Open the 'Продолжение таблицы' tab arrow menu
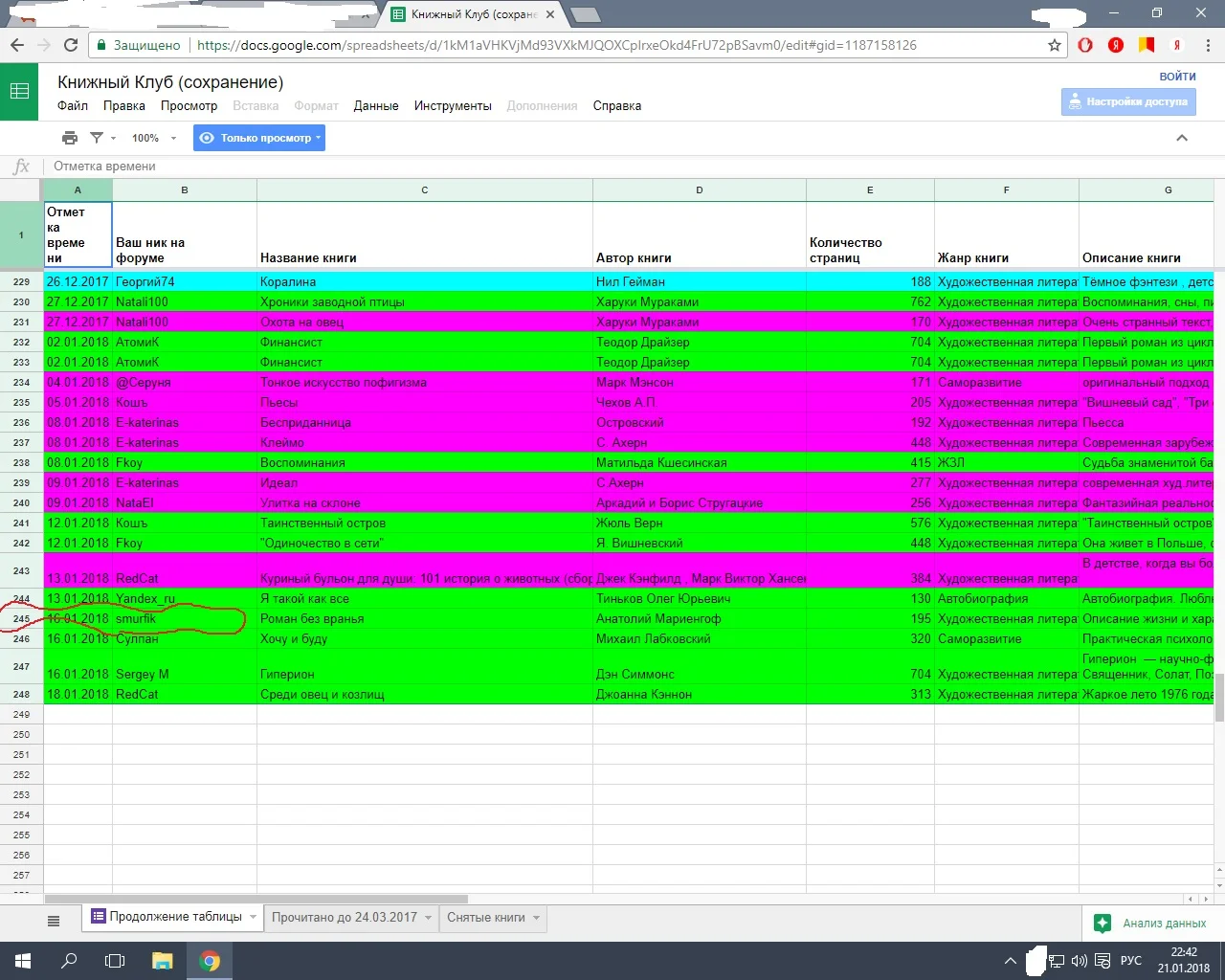This screenshot has width=1225, height=980. (253, 917)
